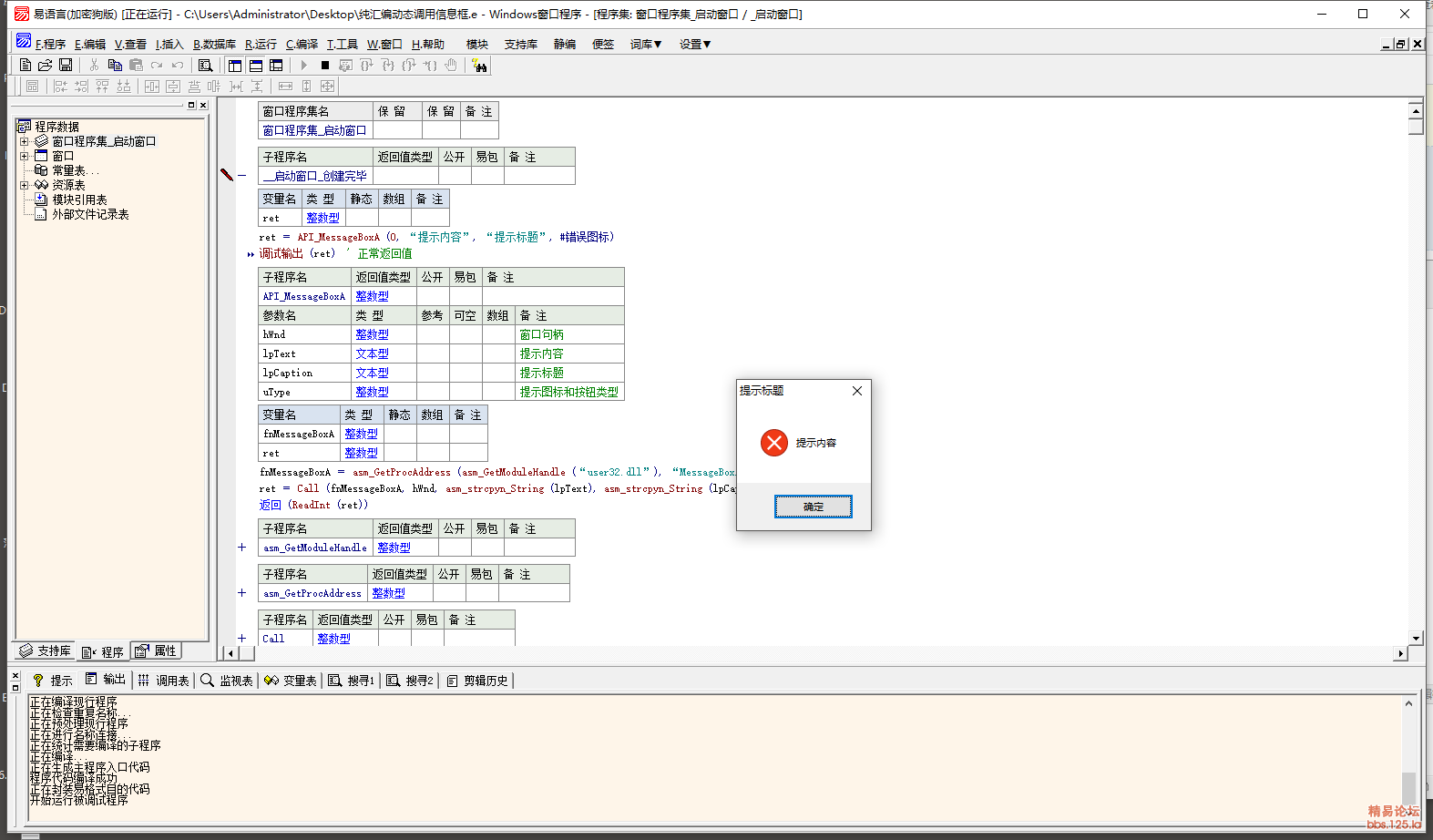Switch to the 调用表 tab
Image resolution: width=1433 pixels, height=840 pixels.
(163, 681)
